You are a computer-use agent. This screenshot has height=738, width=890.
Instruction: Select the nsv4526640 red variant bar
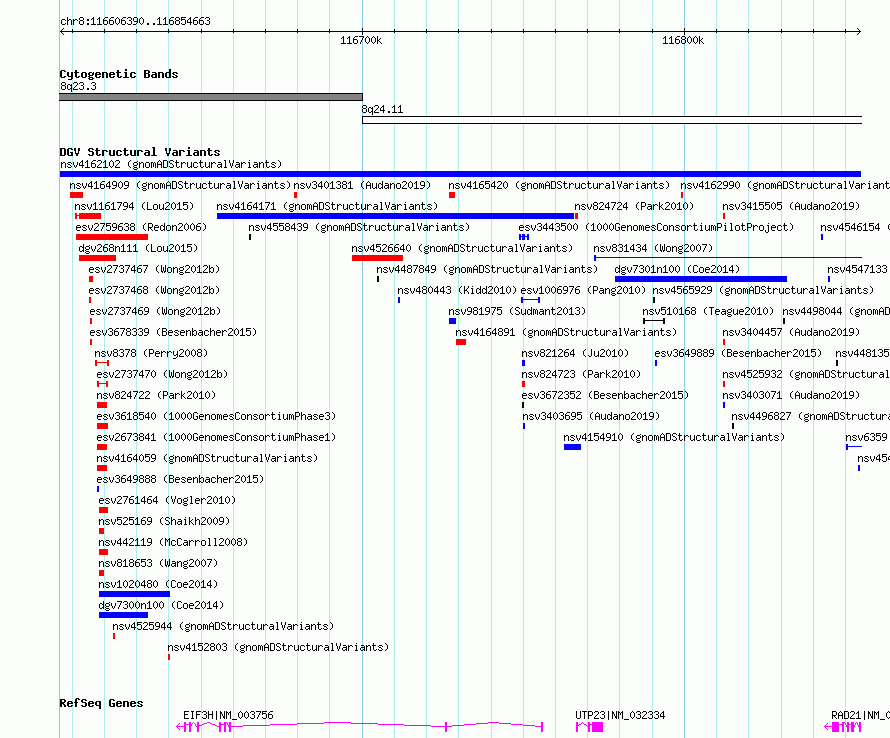point(377,258)
